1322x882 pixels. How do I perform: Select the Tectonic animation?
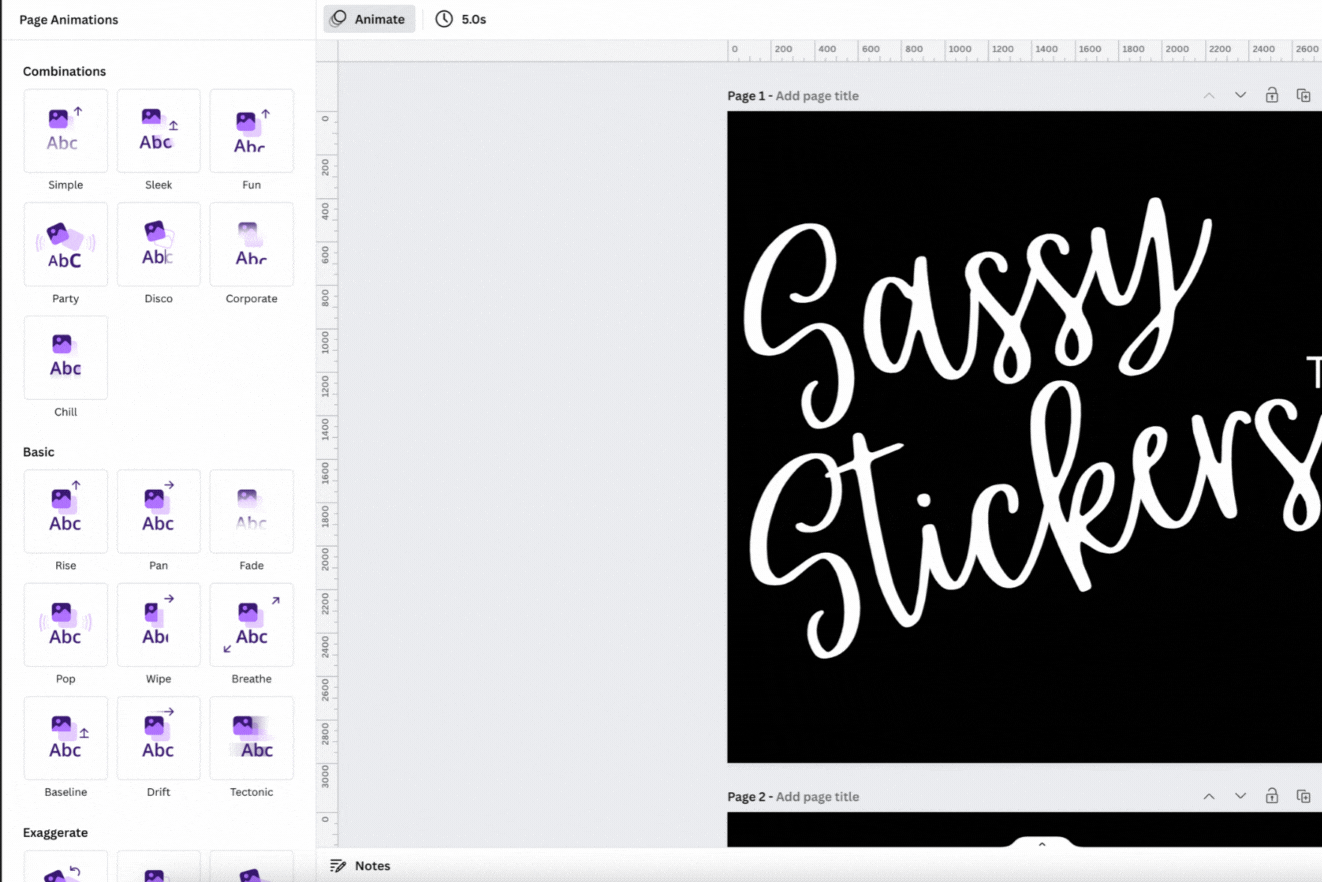[x=251, y=738]
